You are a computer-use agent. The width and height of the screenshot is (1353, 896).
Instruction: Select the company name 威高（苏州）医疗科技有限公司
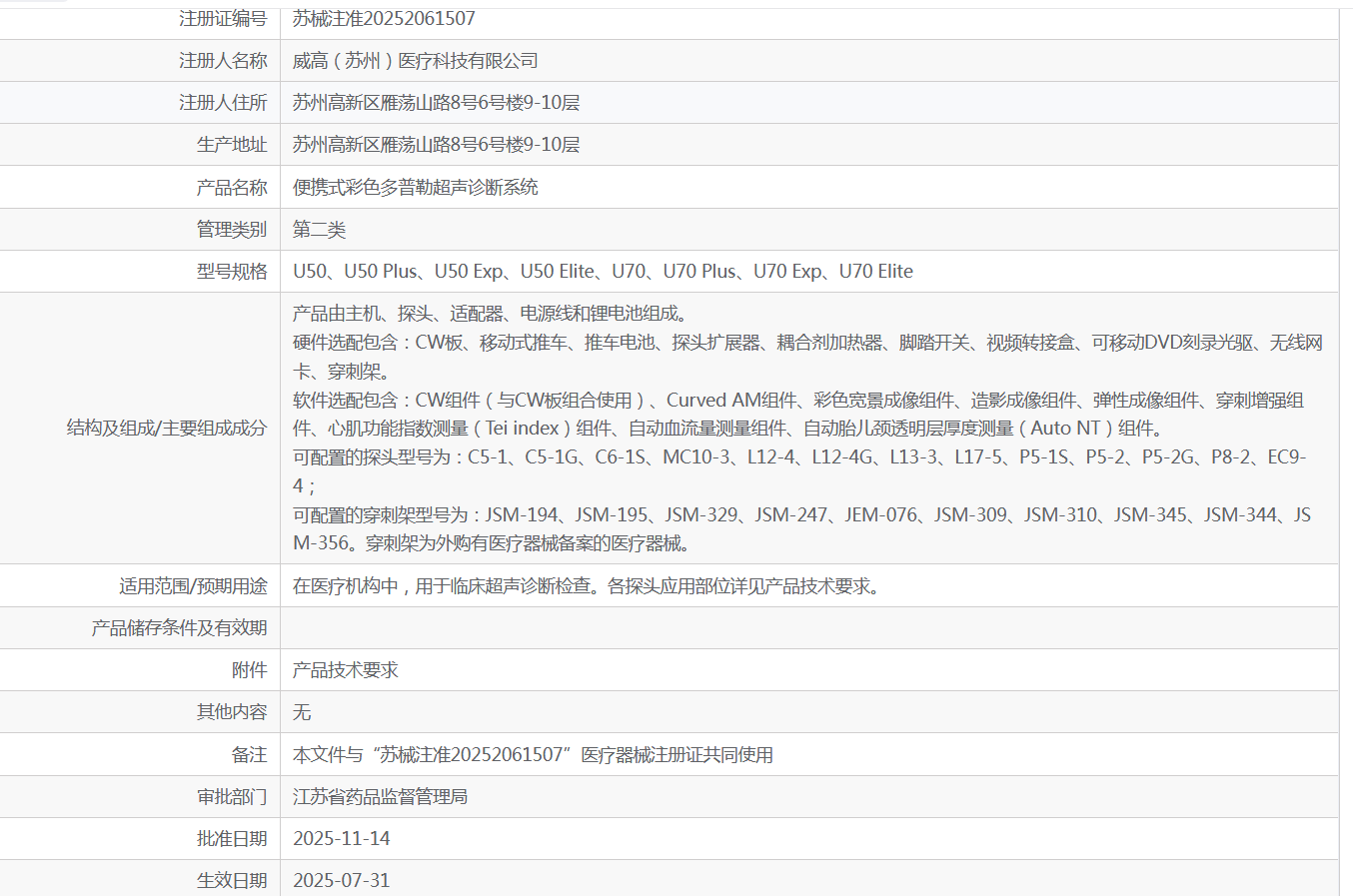coord(415,61)
